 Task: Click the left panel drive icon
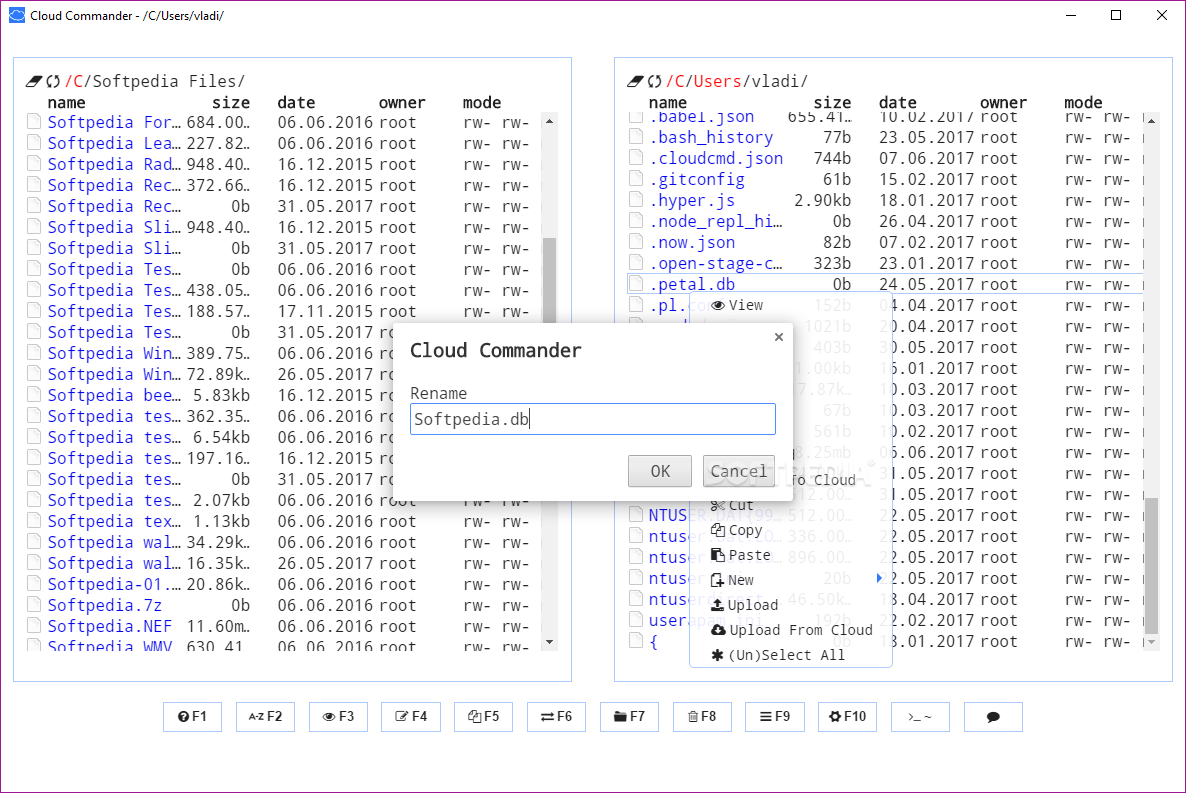pos(34,81)
